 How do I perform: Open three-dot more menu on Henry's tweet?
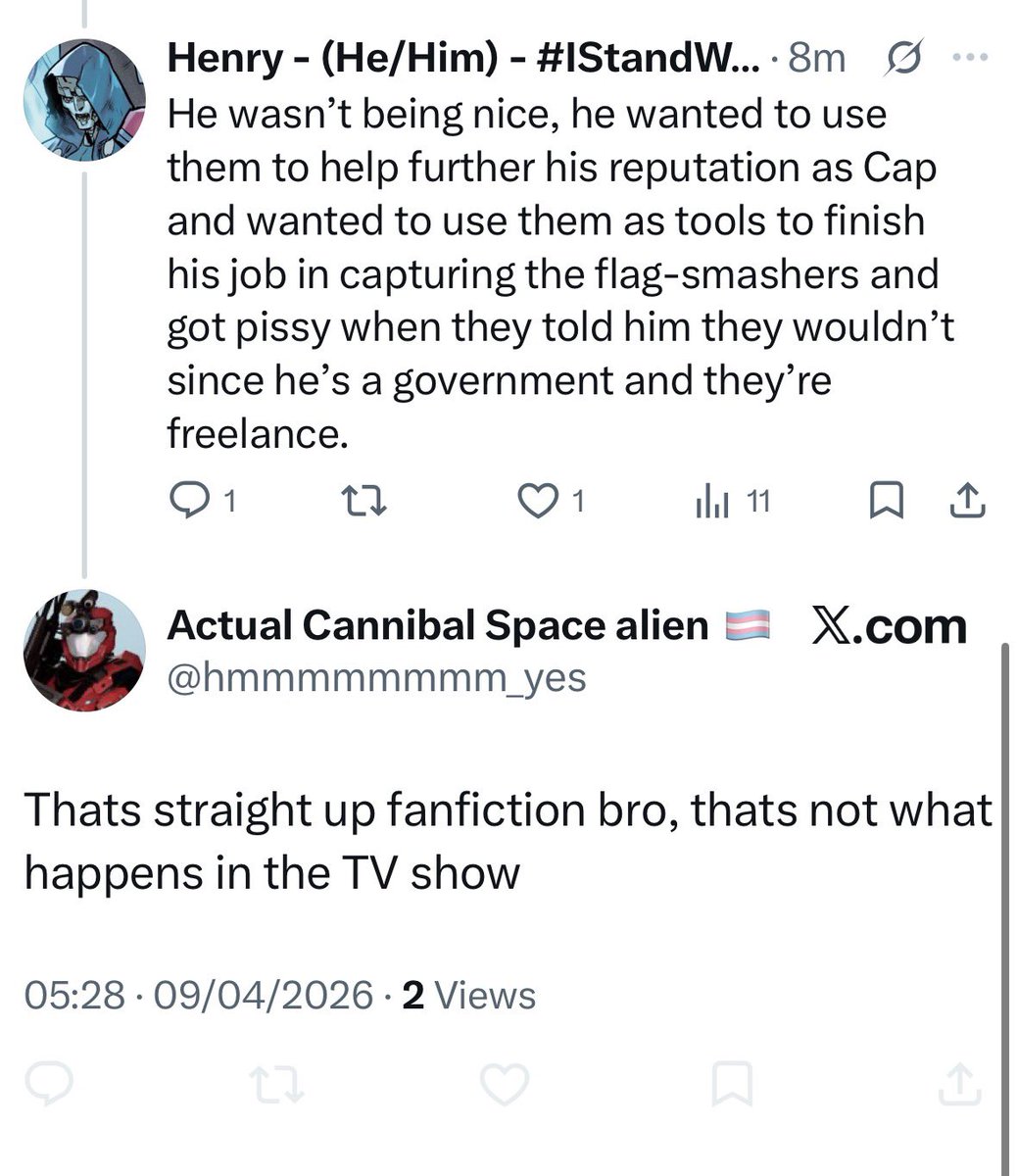(x=970, y=59)
